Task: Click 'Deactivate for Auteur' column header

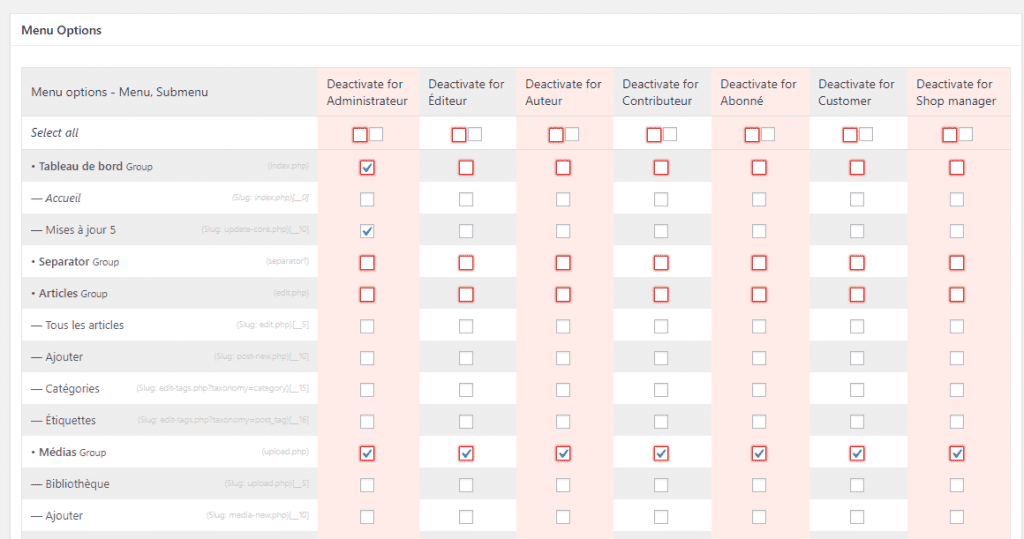Action: [563, 92]
